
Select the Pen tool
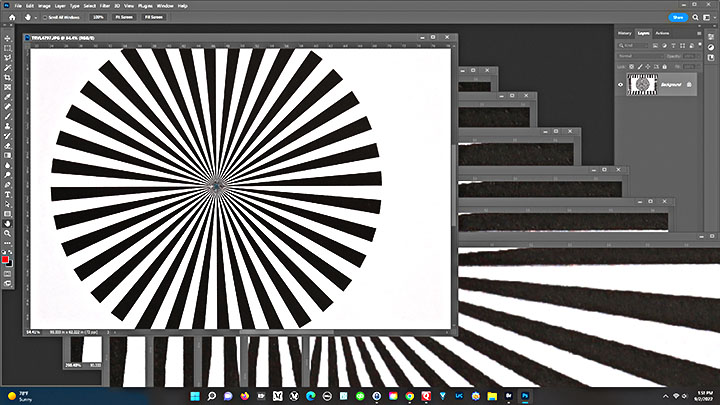pos(7,185)
